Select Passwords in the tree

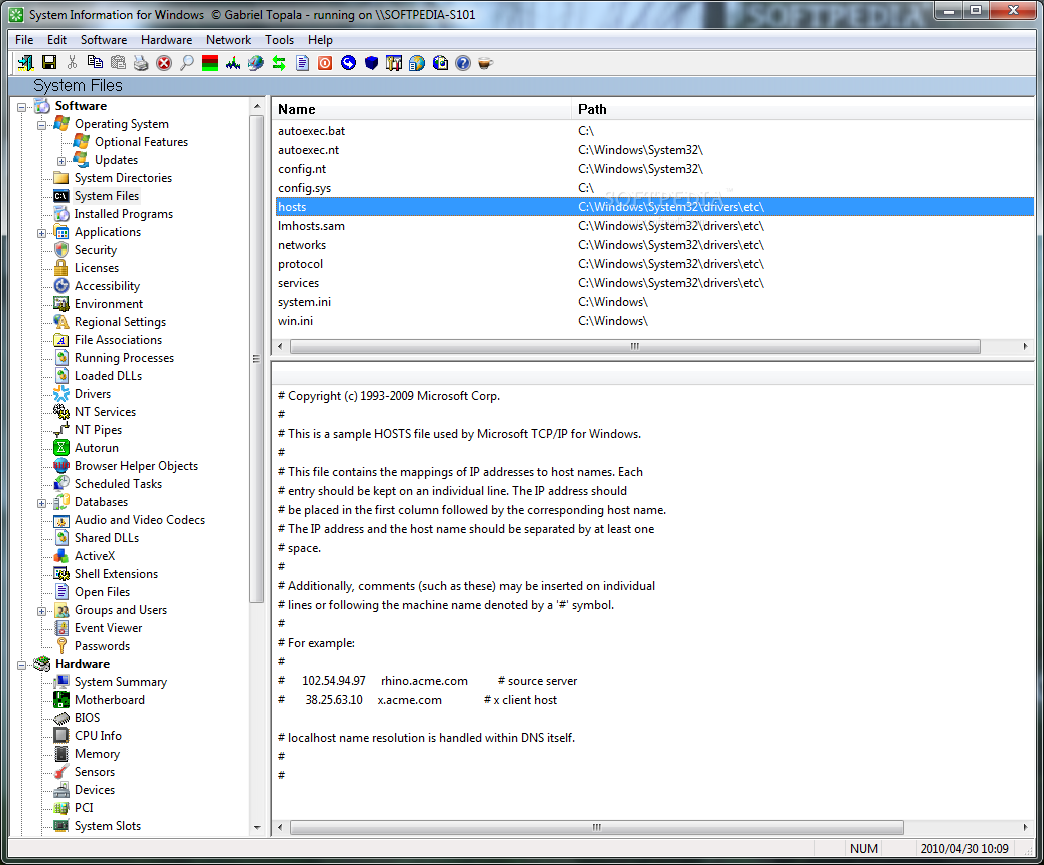pyautogui.click(x=102, y=645)
